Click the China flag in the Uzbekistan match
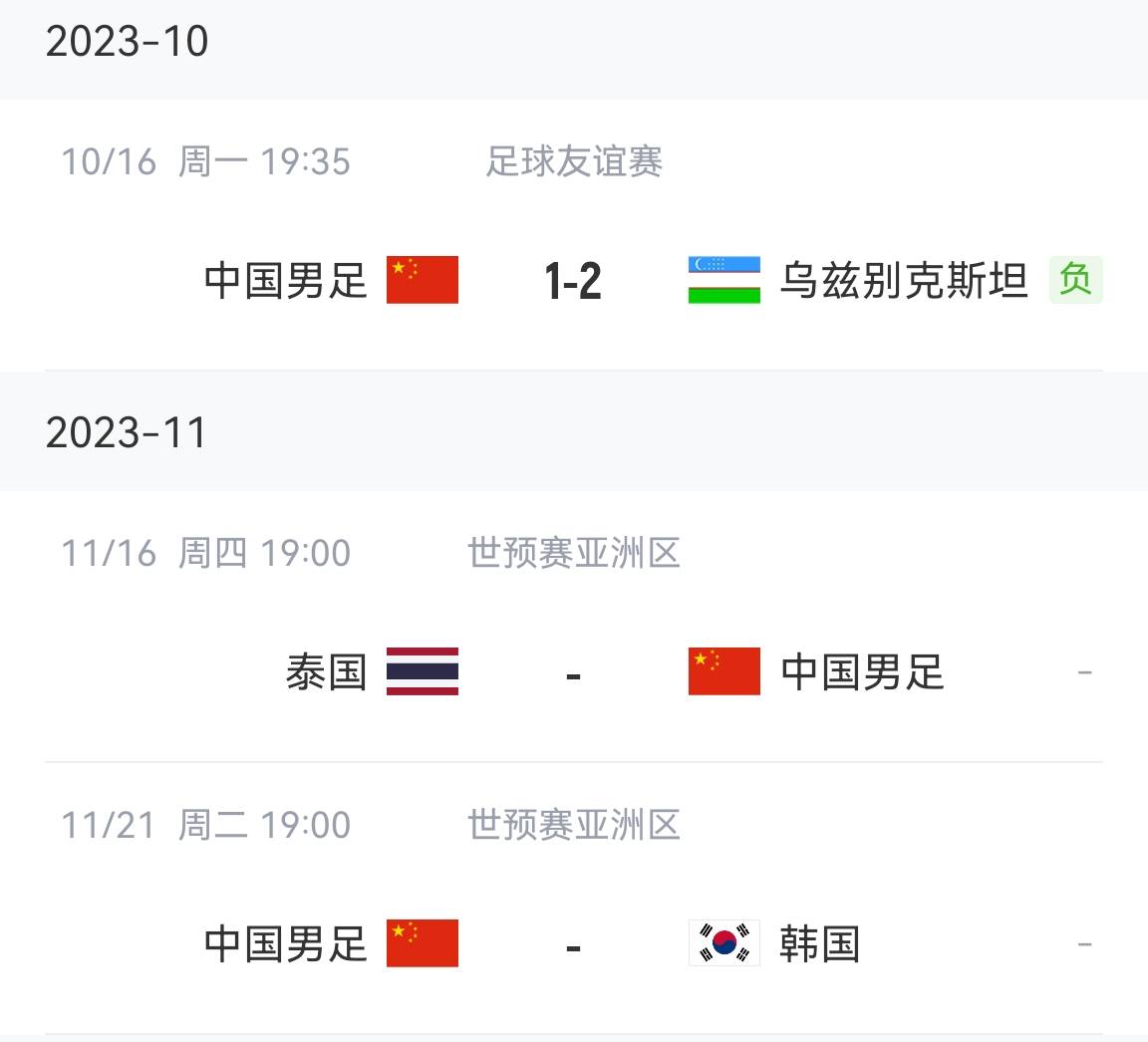Viewport: 1148px width, 1042px height. pyautogui.click(x=423, y=280)
